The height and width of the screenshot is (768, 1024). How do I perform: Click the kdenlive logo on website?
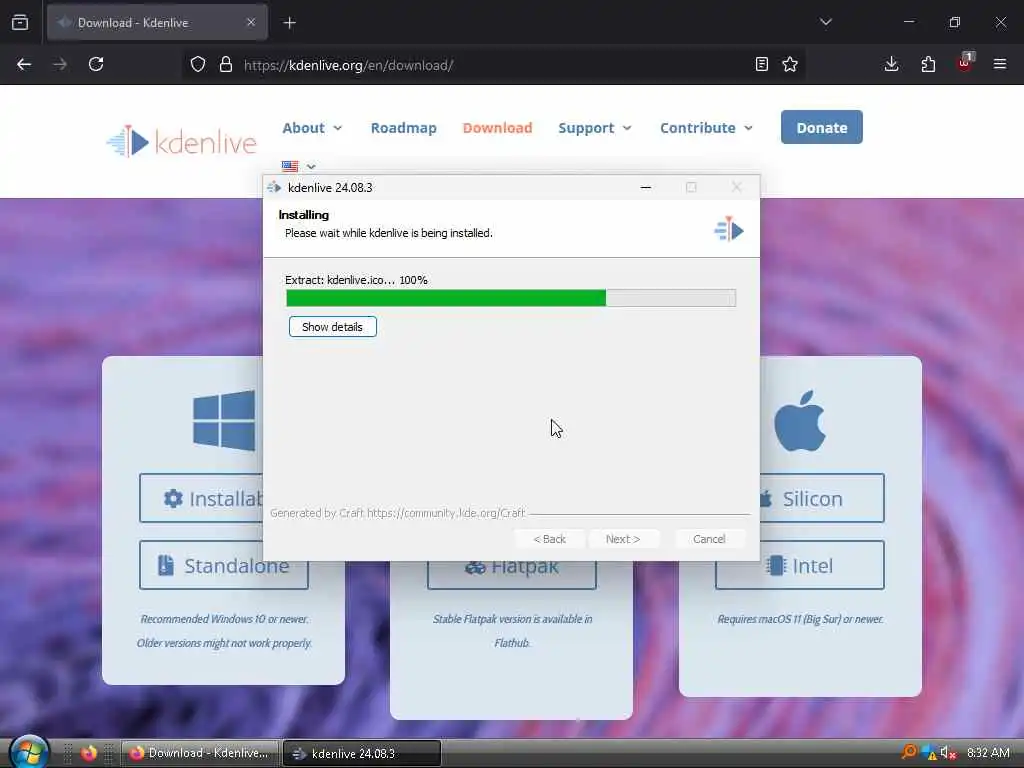[x=182, y=141]
